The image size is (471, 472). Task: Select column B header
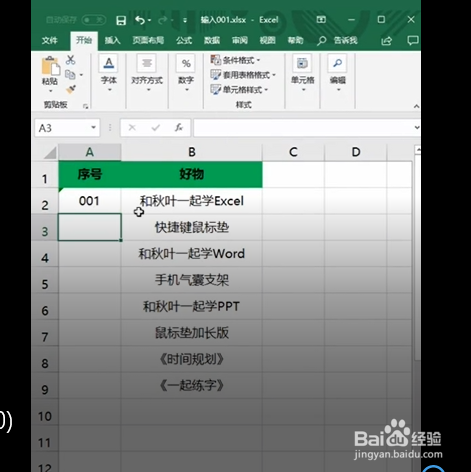pyautogui.click(x=192, y=152)
